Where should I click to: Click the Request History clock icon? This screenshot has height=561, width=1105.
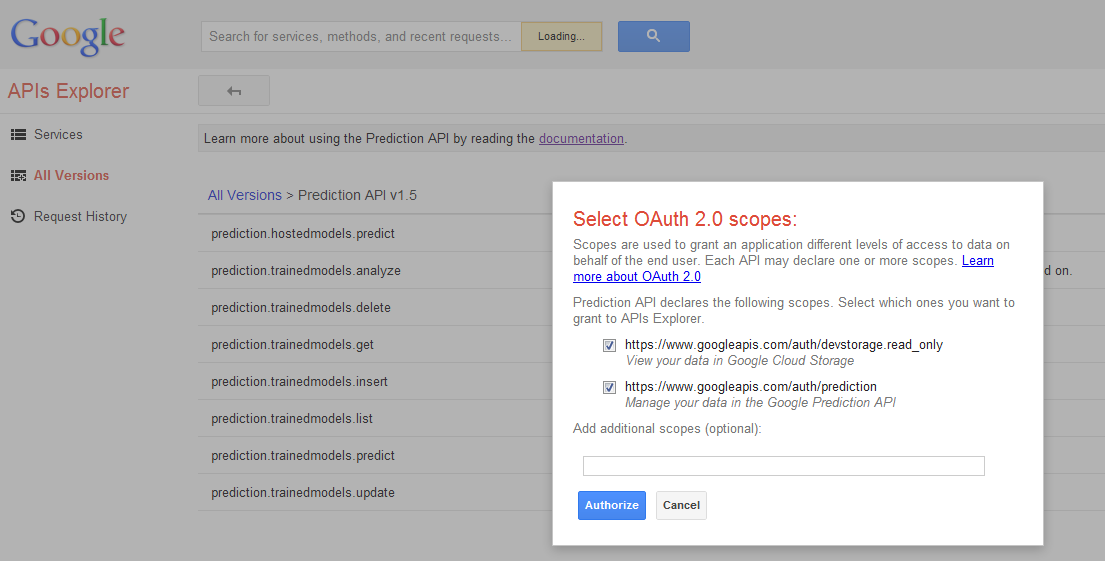[18, 217]
